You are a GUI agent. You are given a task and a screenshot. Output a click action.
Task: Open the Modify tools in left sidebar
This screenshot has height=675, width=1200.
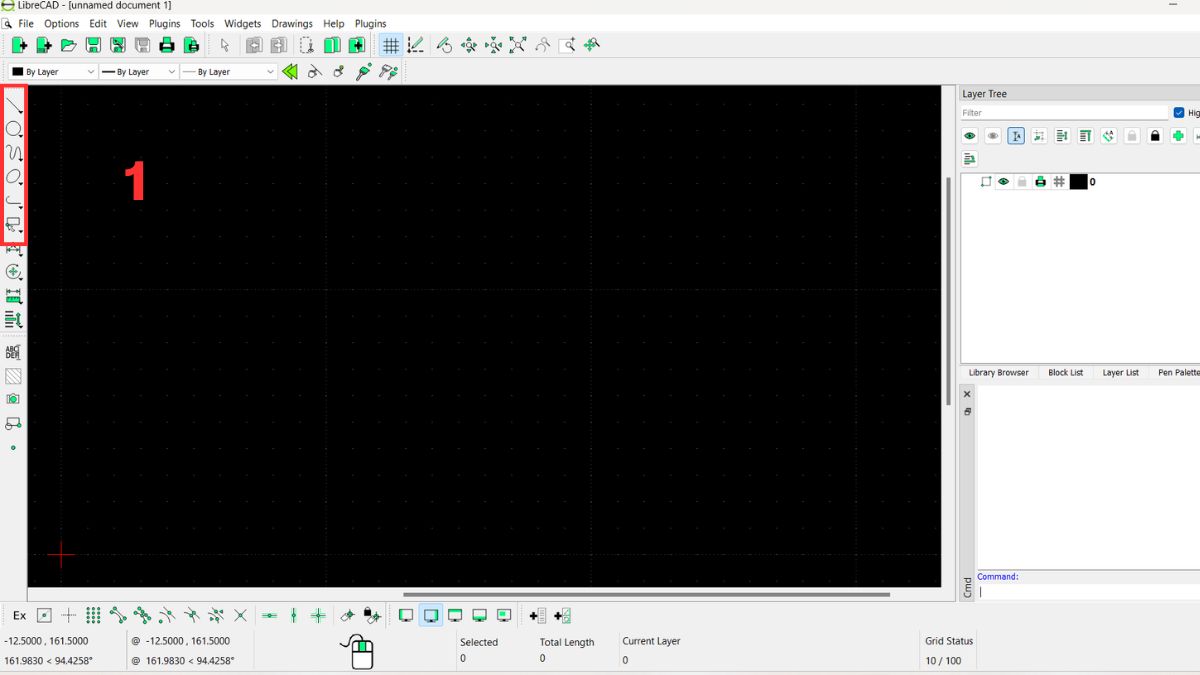(x=14, y=272)
